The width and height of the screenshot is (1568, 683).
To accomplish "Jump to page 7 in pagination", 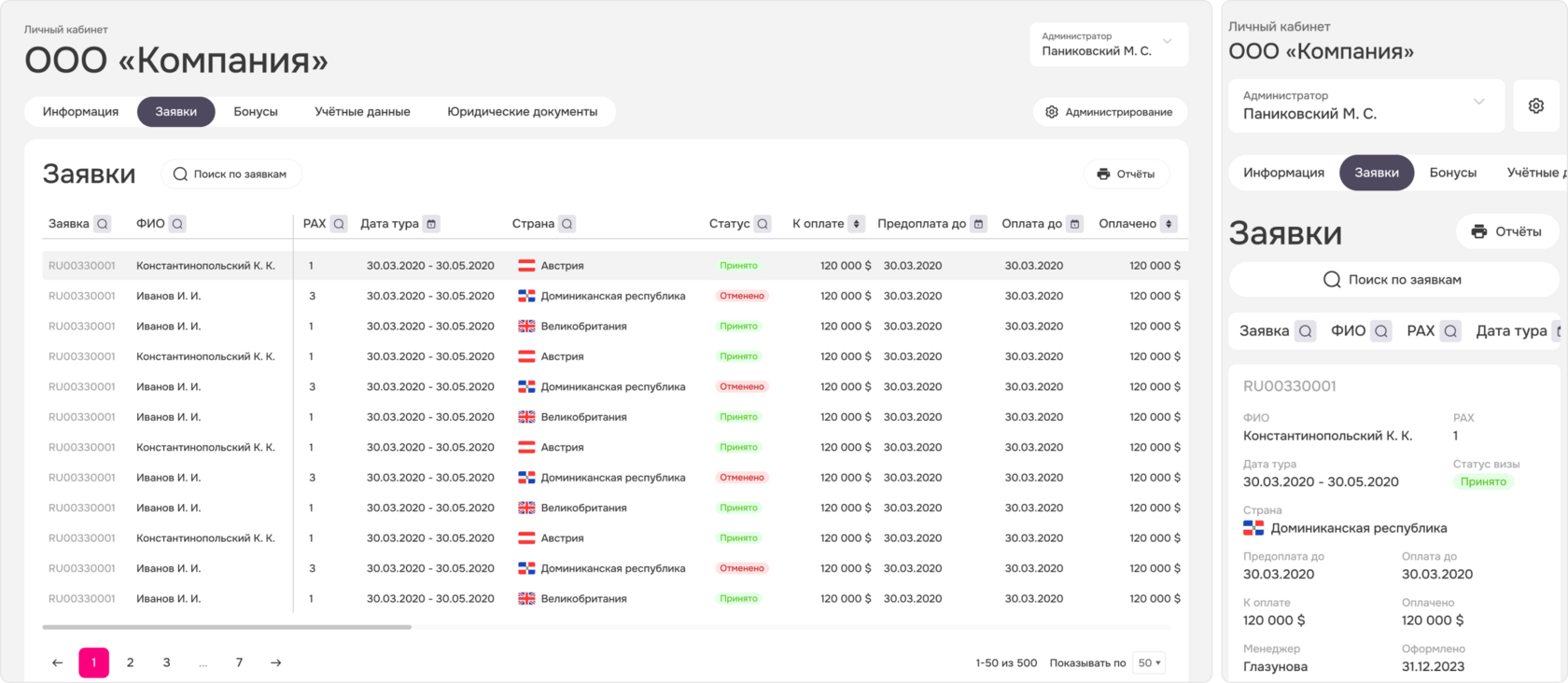I will coord(239,662).
